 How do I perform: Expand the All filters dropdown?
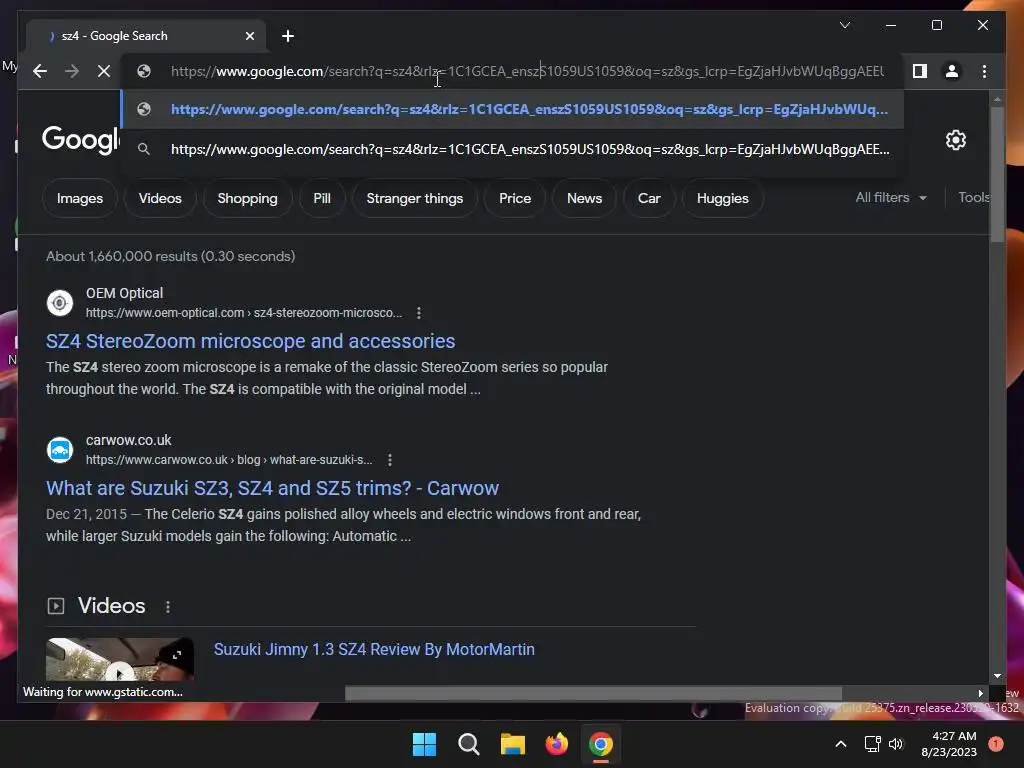[x=891, y=197]
